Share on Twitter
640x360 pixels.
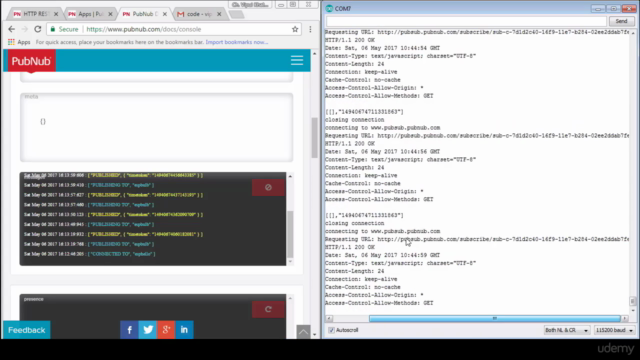click(148, 330)
